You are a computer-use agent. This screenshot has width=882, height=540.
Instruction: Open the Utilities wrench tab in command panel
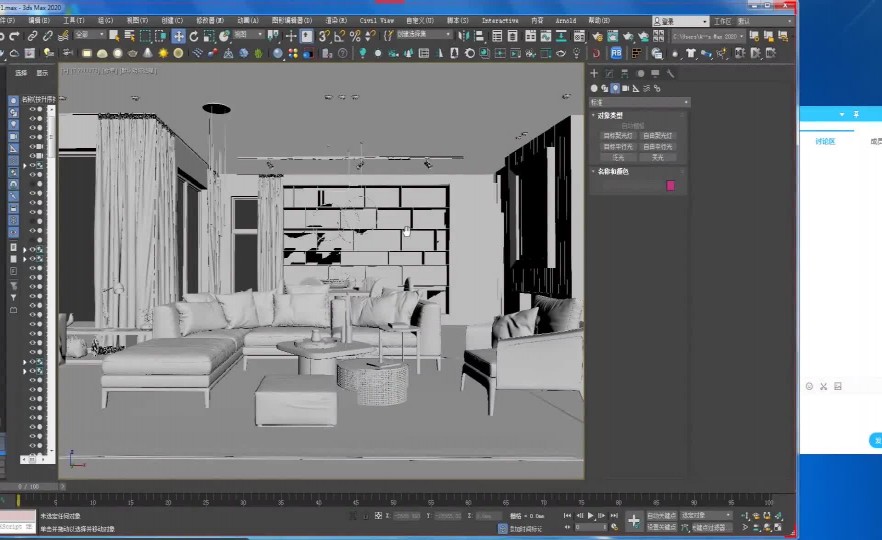point(670,74)
